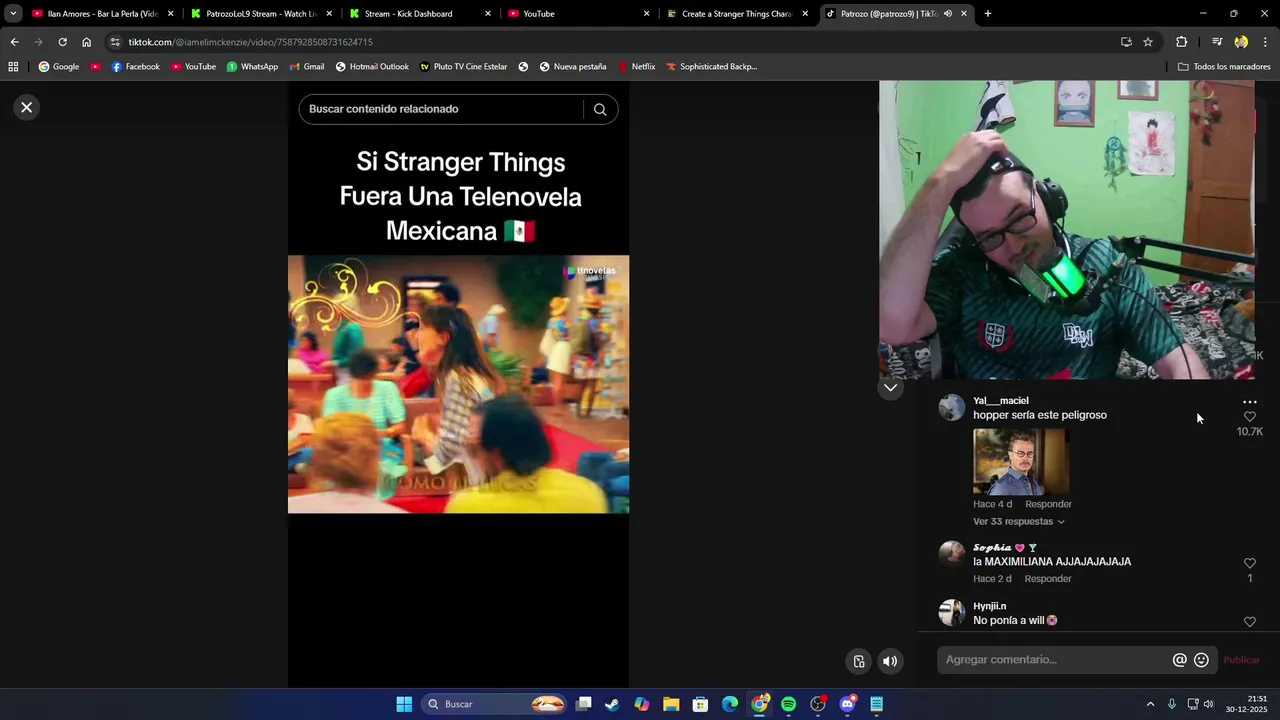The width and height of the screenshot is (1280, 720).
Task: Open the Google bookmark
Action: tap(59, 67)
